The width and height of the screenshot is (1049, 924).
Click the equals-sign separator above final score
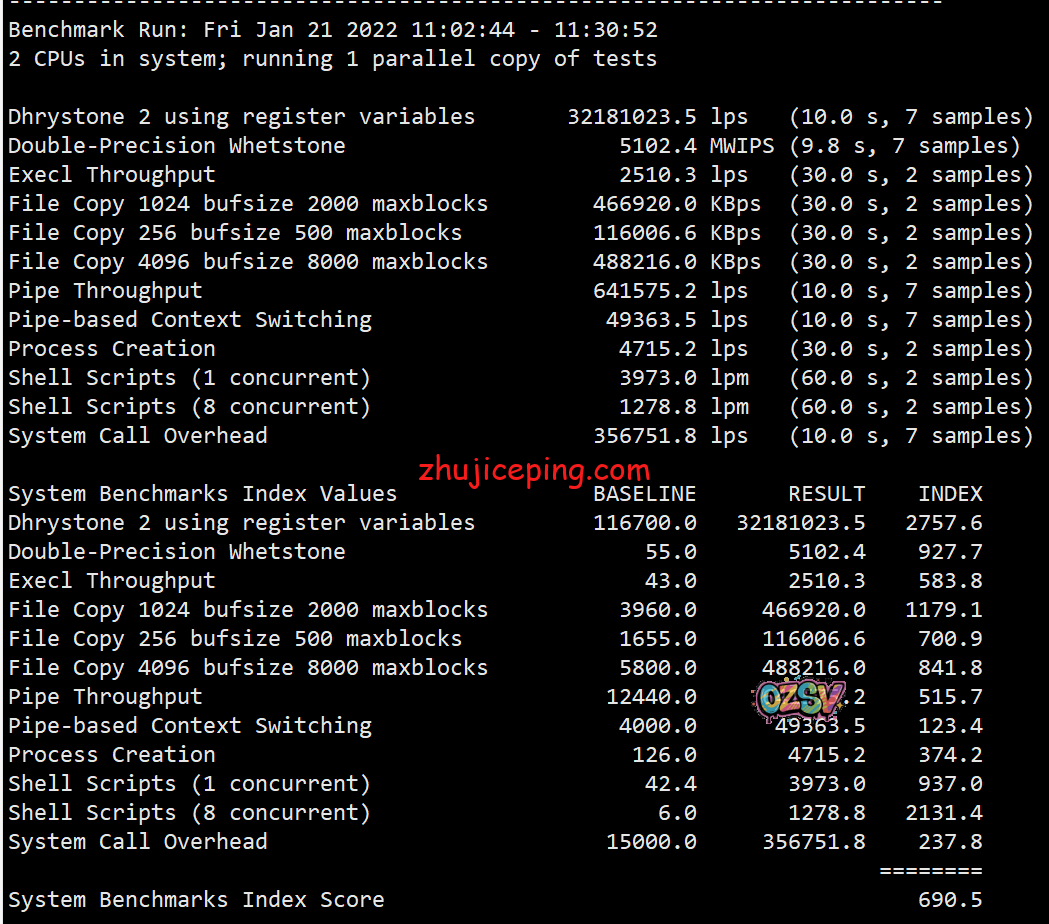click(x=930, y=871)
